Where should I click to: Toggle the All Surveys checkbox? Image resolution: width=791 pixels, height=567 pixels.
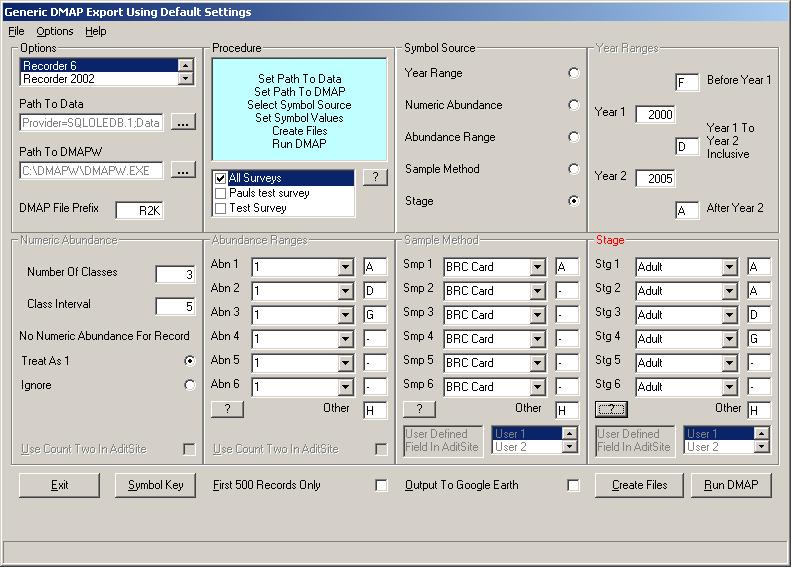pos(220,178)
